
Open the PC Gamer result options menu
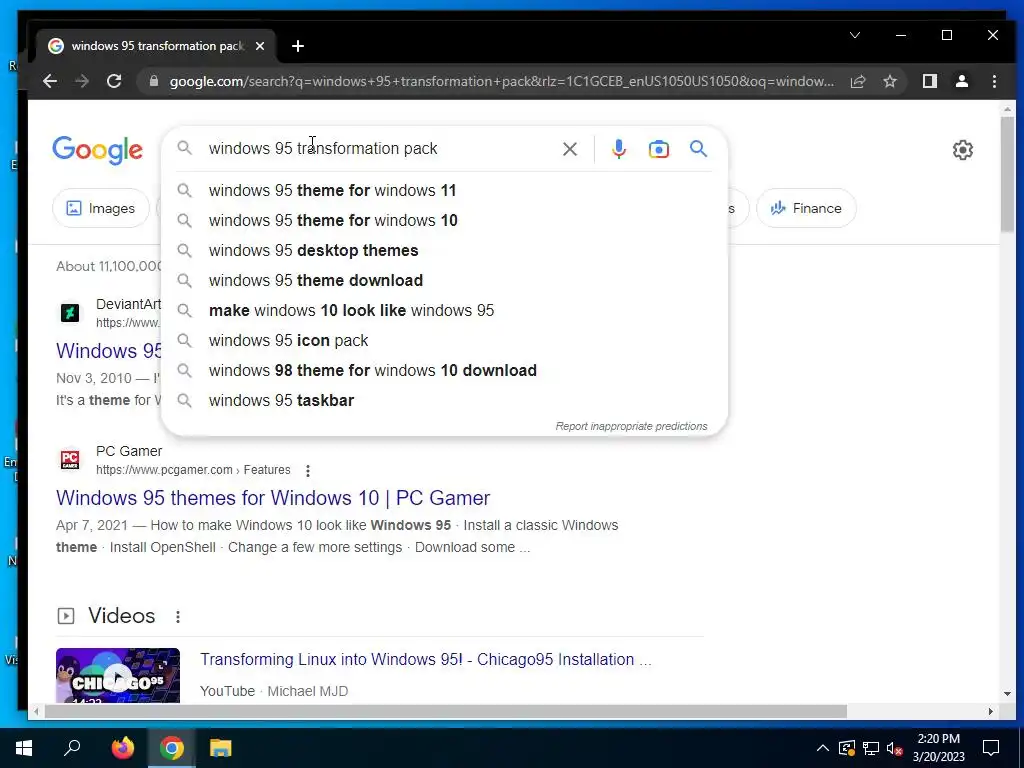[308, 470]
